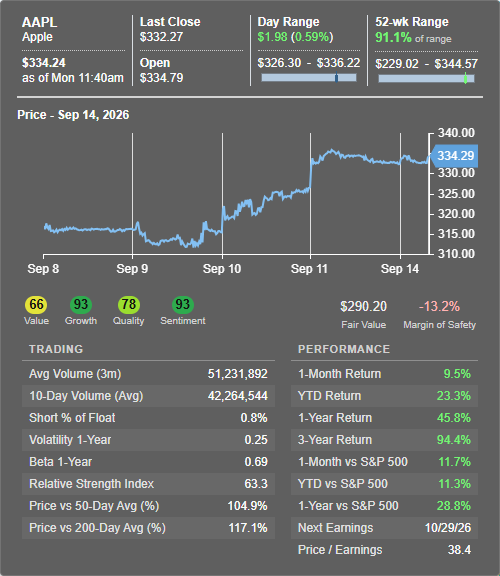Click the Price / Earnings value 38.4
Viewport: 500px width, 576px height.
(x=459, y=550)
